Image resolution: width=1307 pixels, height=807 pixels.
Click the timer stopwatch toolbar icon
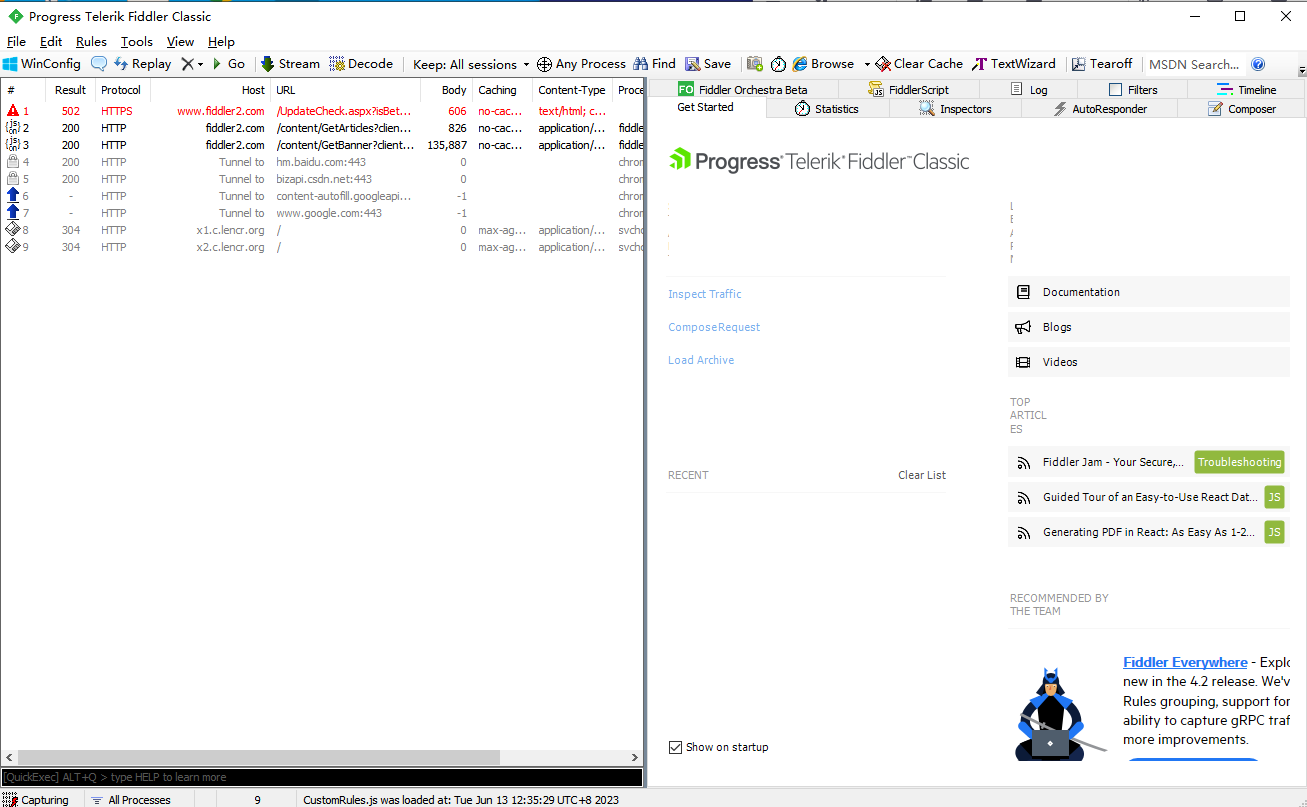click(779, 64)
